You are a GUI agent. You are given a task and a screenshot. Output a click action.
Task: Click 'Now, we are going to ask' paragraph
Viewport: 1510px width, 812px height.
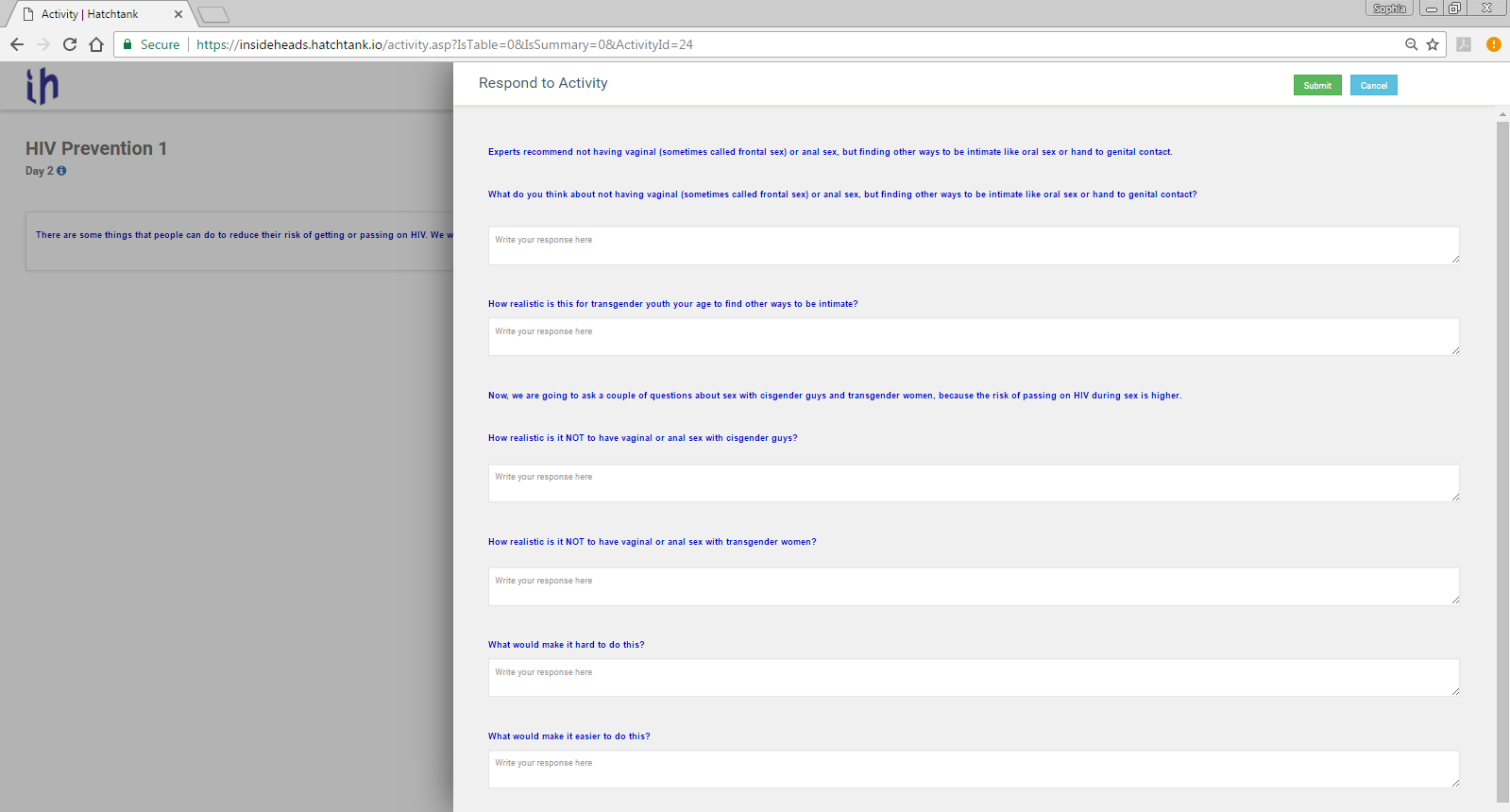[x=835, y=396]
